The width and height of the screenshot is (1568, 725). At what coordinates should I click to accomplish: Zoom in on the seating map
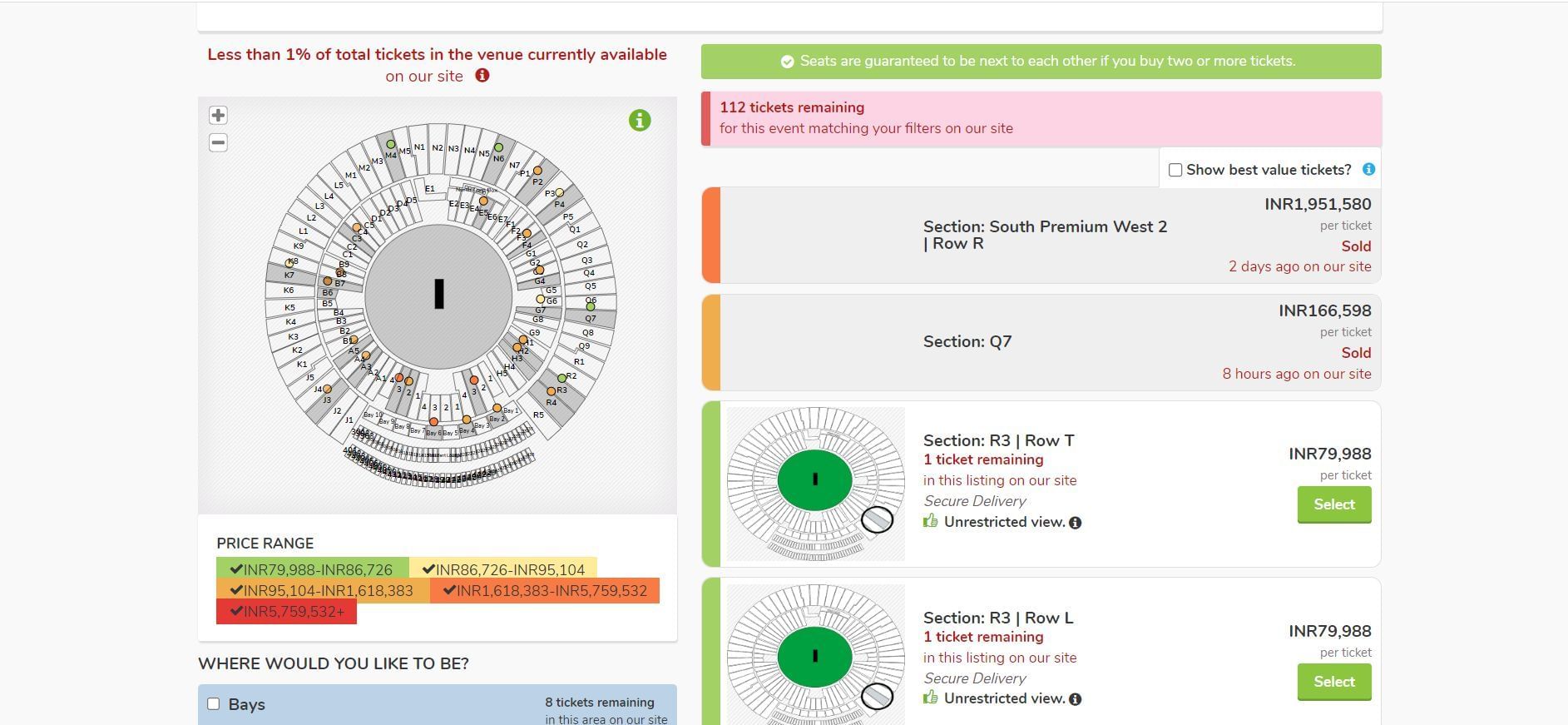(x=218, y=115)
